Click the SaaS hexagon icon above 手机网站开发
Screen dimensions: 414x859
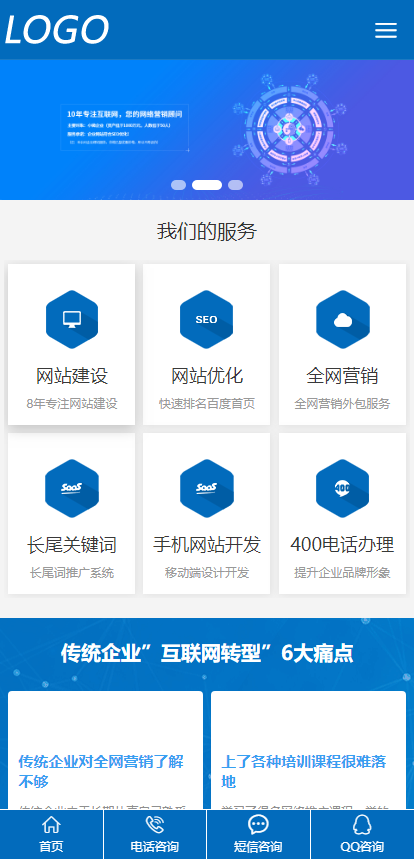click(x=206, y=488)
